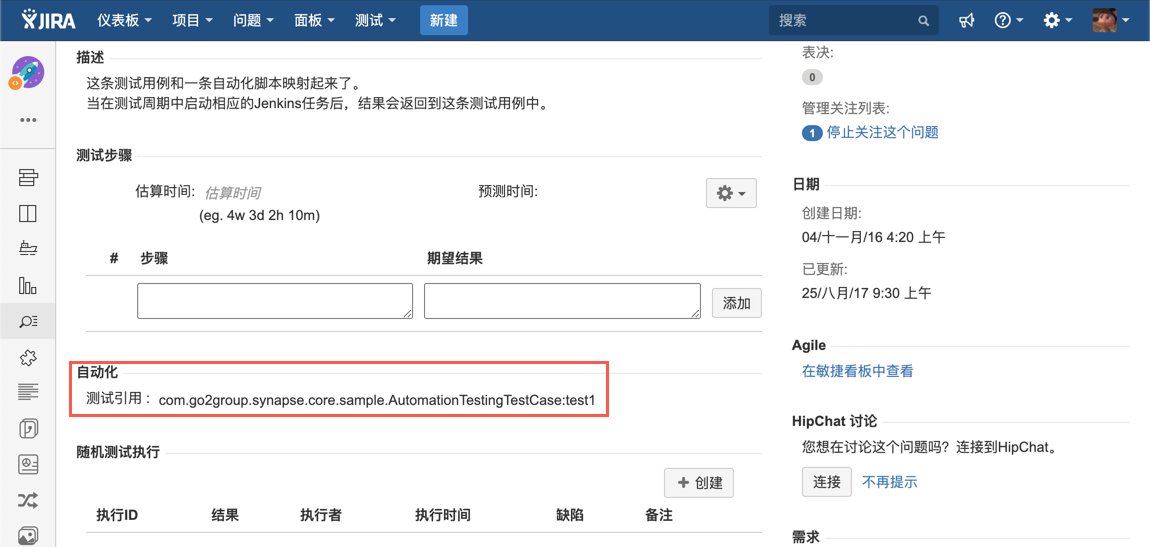Viewport: 1150px width, 547px height.
Task: Click the project rocket avatar in sidebar
Action: tap(27, 73)
